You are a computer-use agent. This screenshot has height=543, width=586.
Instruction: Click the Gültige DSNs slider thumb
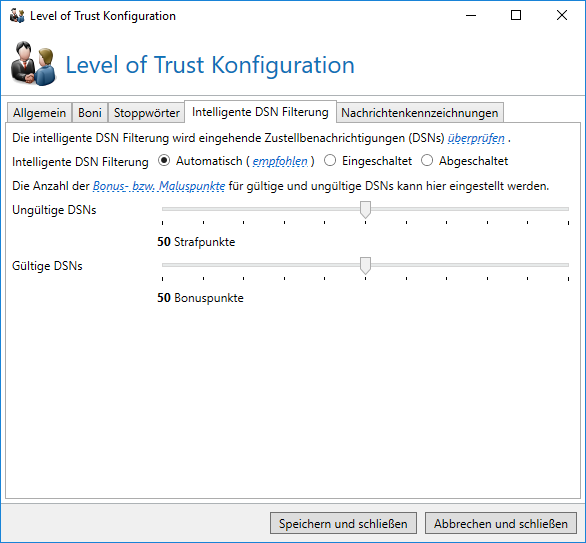point(365,265)
